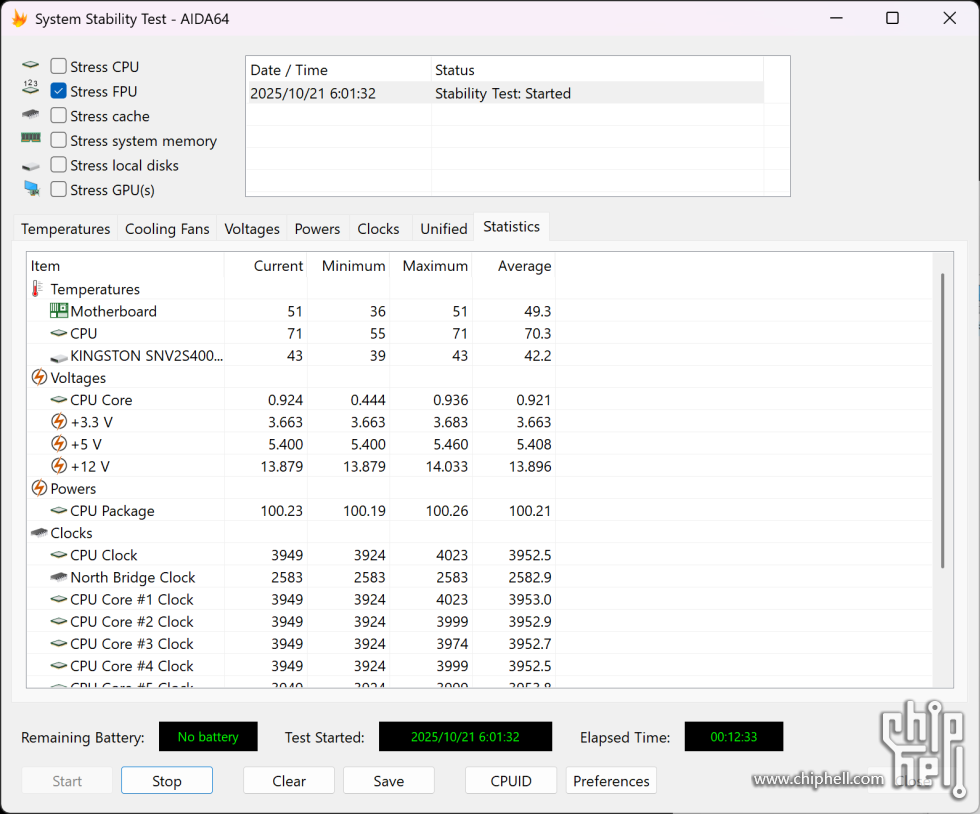This screenshot has width=980, height=814.
Task: Open the Preferences dialog button
Action: click(611, 781)
